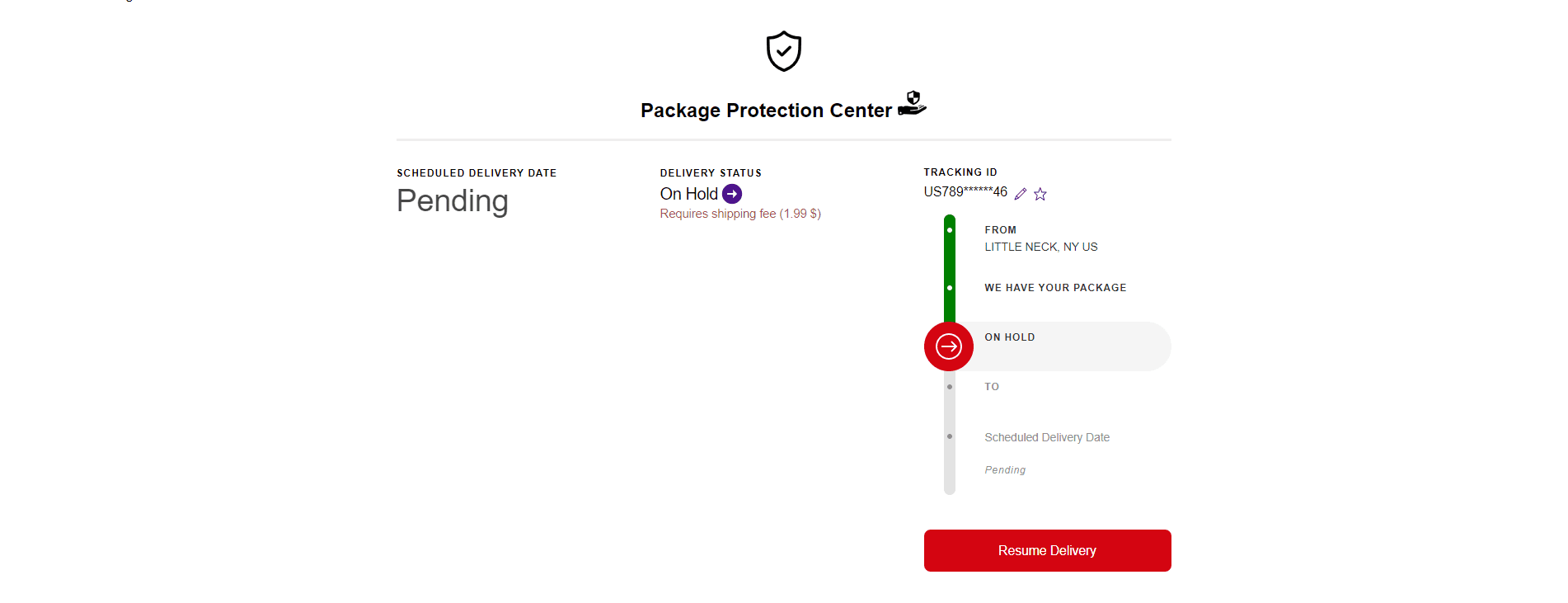
Task: Select the Scheduled Delivery Date timeline dot
Action: (x=950, y=436)
